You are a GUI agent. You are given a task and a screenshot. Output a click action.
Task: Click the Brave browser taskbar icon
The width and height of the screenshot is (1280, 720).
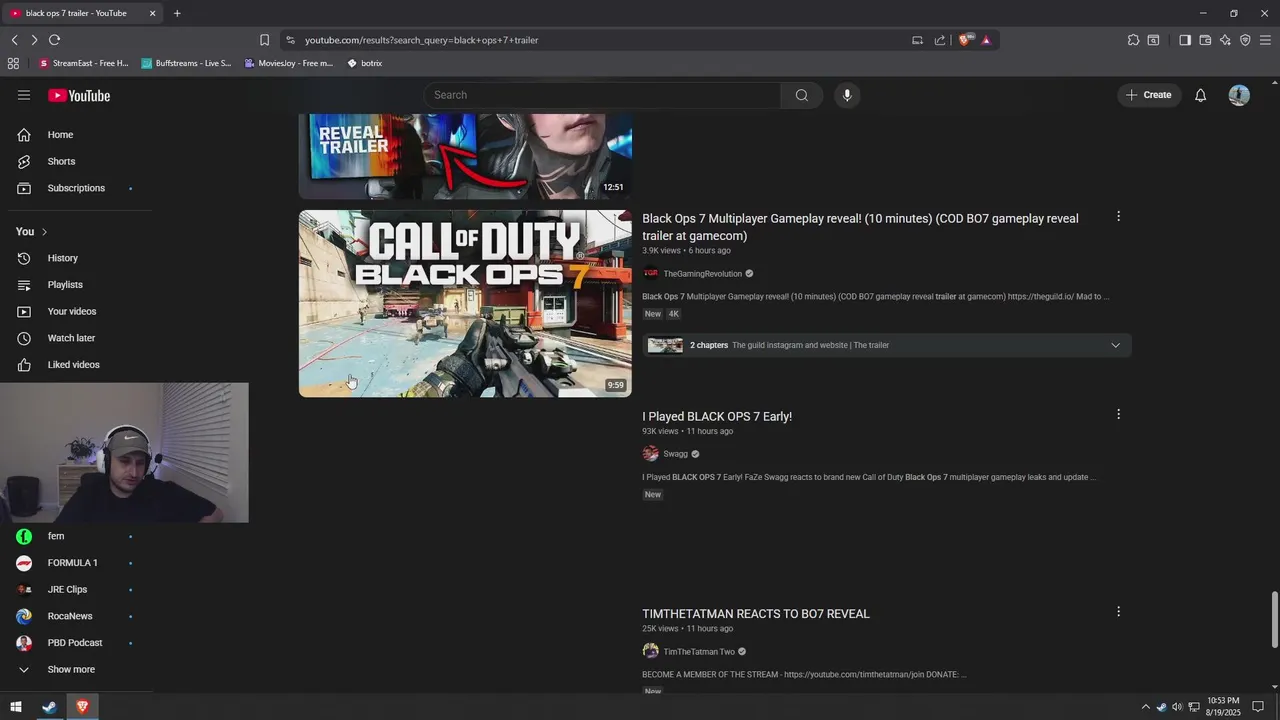(x=82, y=707)
